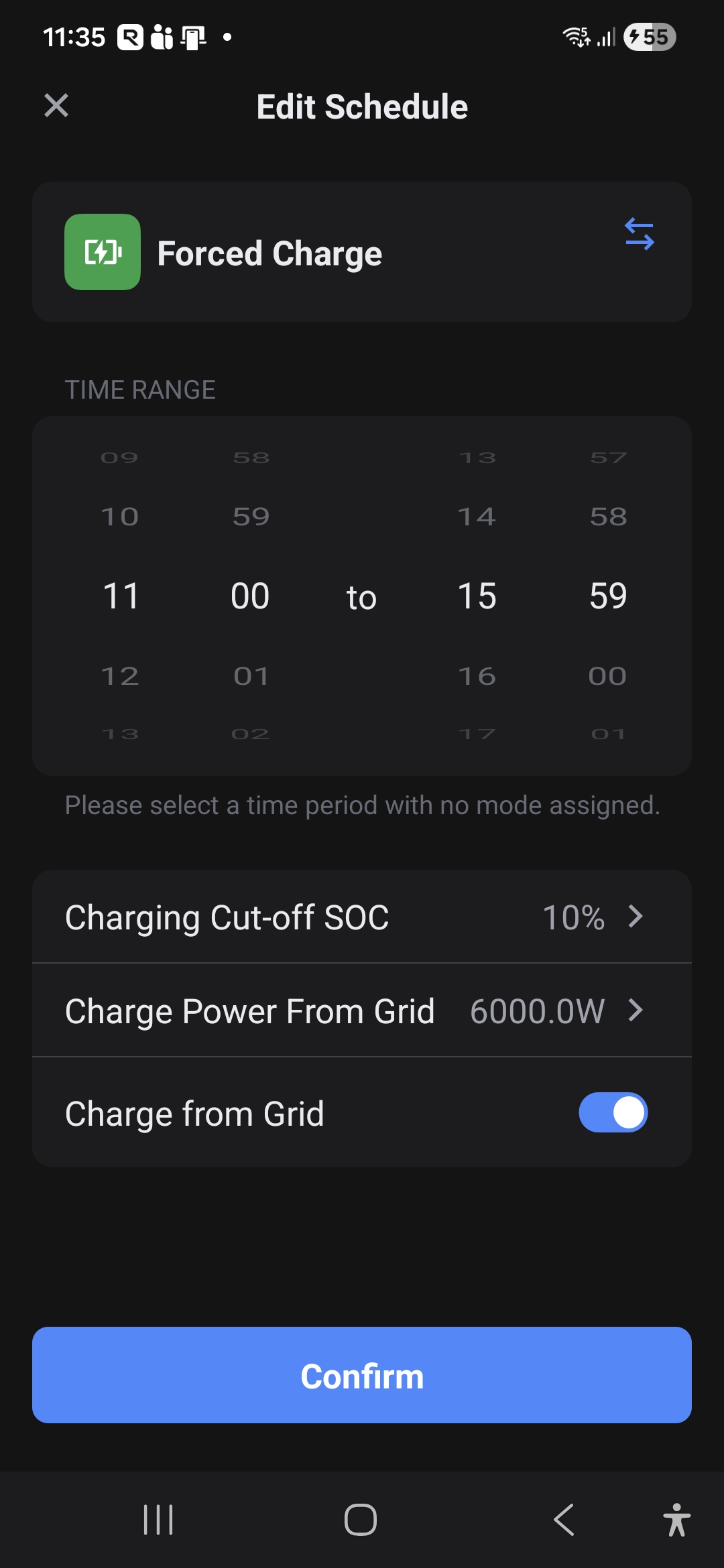Close the Edit Schedule screen
The width and height of the screenshot is (724, 1568).
point(56,105)
